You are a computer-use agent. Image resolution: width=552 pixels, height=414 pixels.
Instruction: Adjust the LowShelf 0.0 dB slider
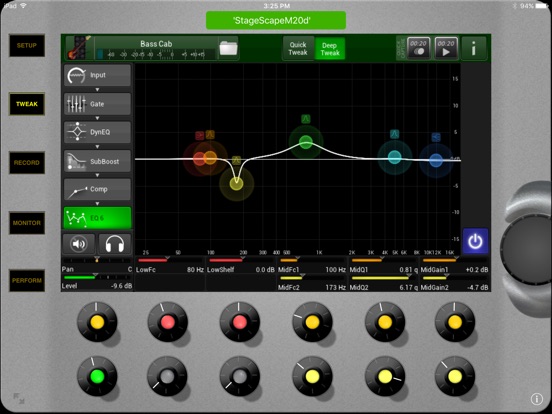click(x=241, y=260)
